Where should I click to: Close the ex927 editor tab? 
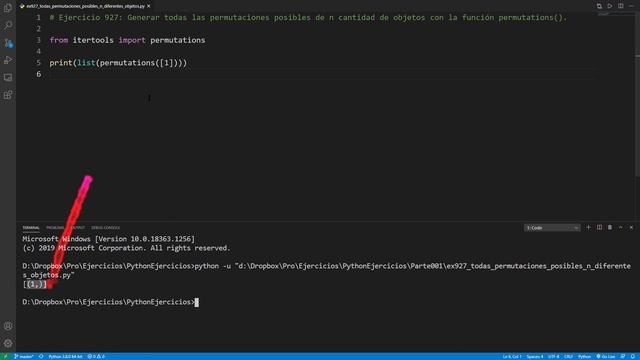click(149, 6)
